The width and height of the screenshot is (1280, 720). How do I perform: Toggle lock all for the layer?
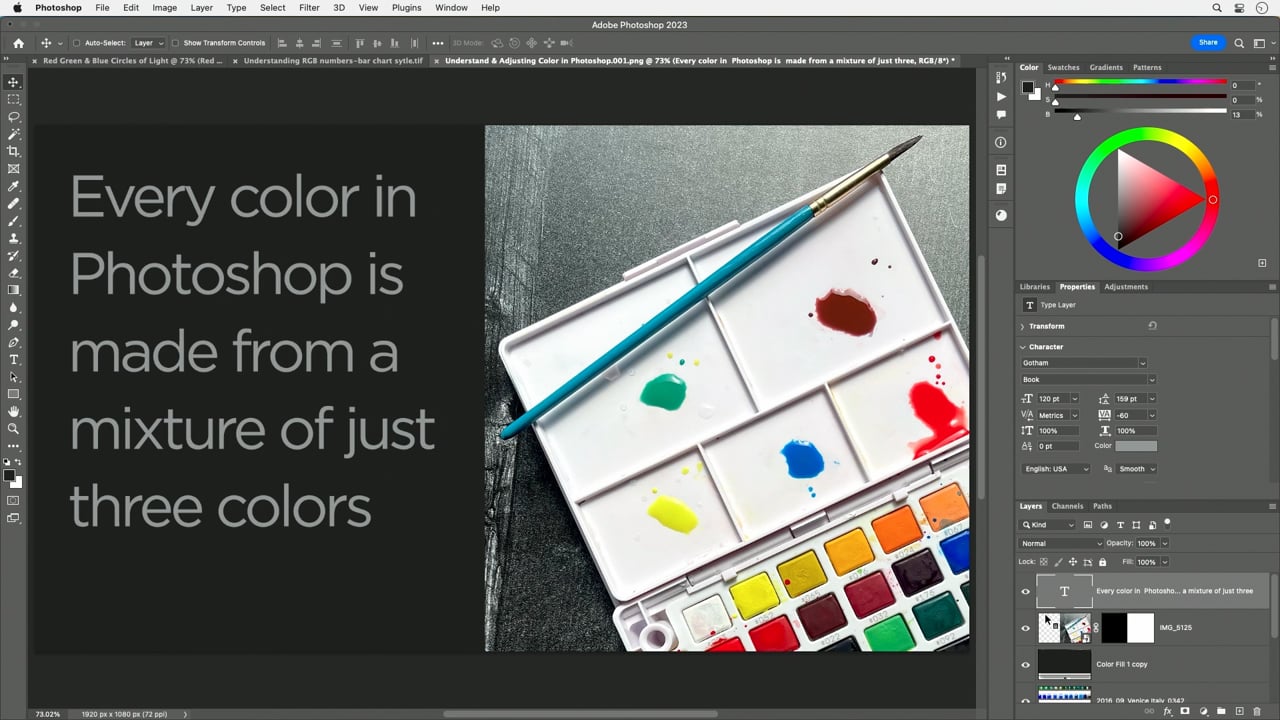tap(1103, 562)
